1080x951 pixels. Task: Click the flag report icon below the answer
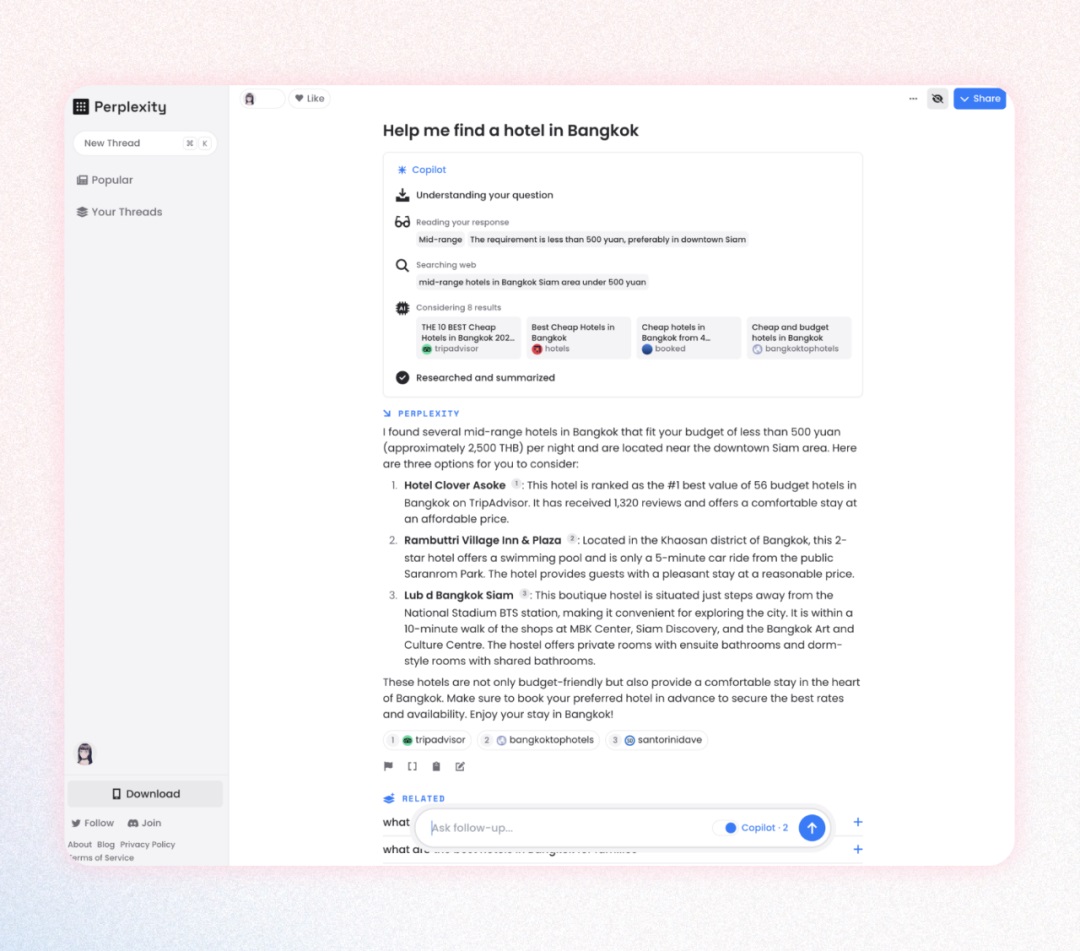coord(388,767)
